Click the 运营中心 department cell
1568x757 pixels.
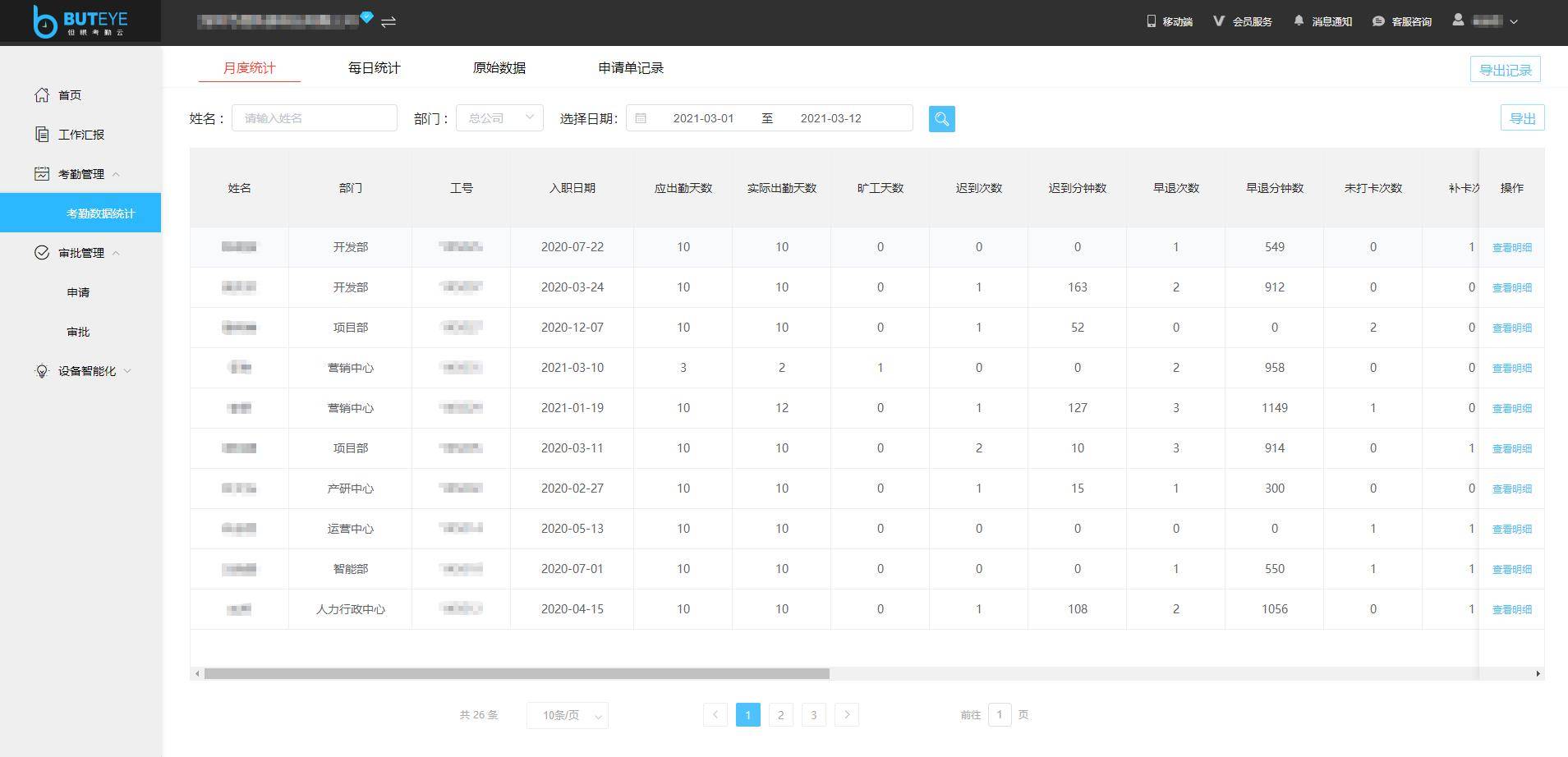[x=350, y=529]
